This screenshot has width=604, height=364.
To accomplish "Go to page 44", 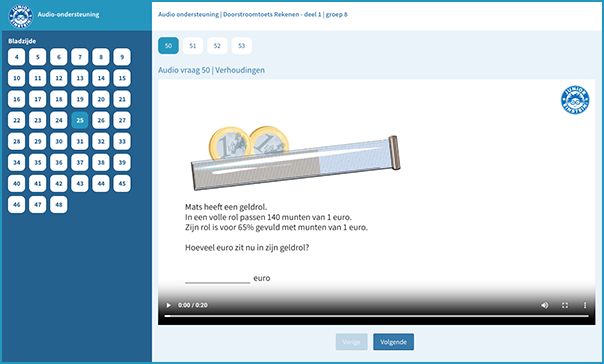I will pos(101,184).
